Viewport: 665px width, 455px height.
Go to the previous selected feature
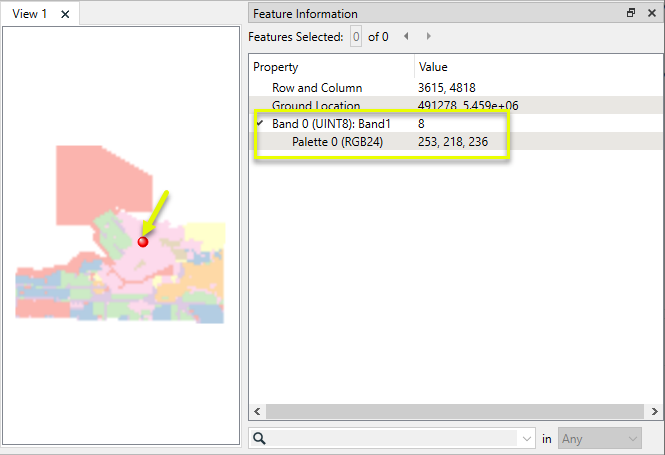[x=406, y=36]
